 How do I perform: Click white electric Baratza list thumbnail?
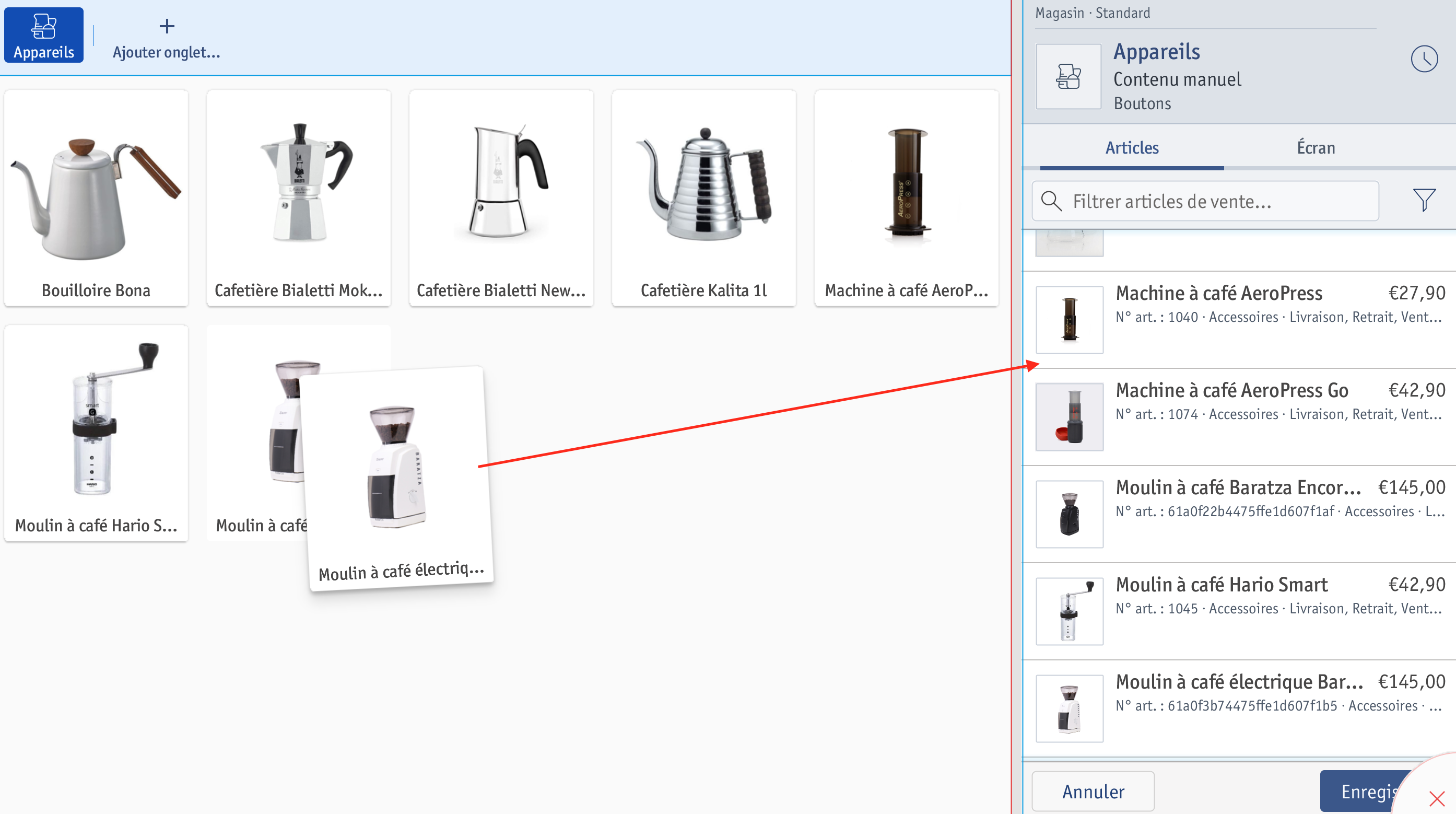click(1070, 709)
